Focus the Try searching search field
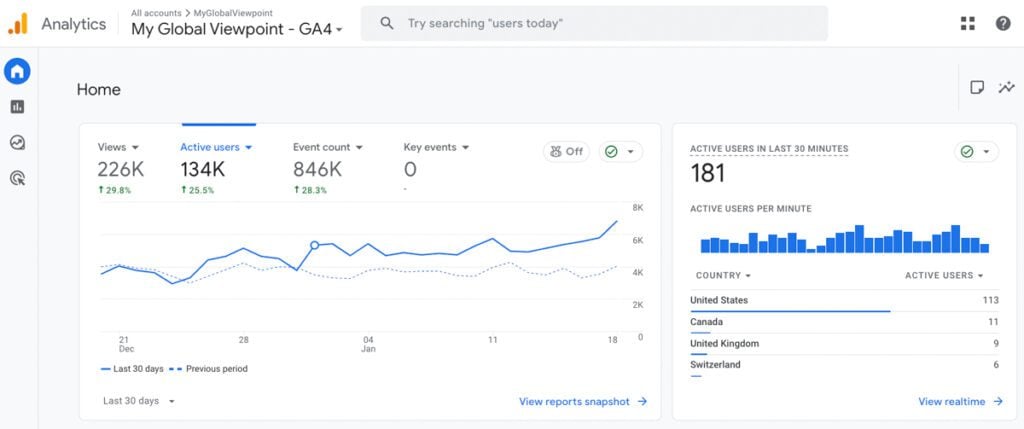Image resolution: width=1024 pixels, height=429 pixels. point(594,24)
